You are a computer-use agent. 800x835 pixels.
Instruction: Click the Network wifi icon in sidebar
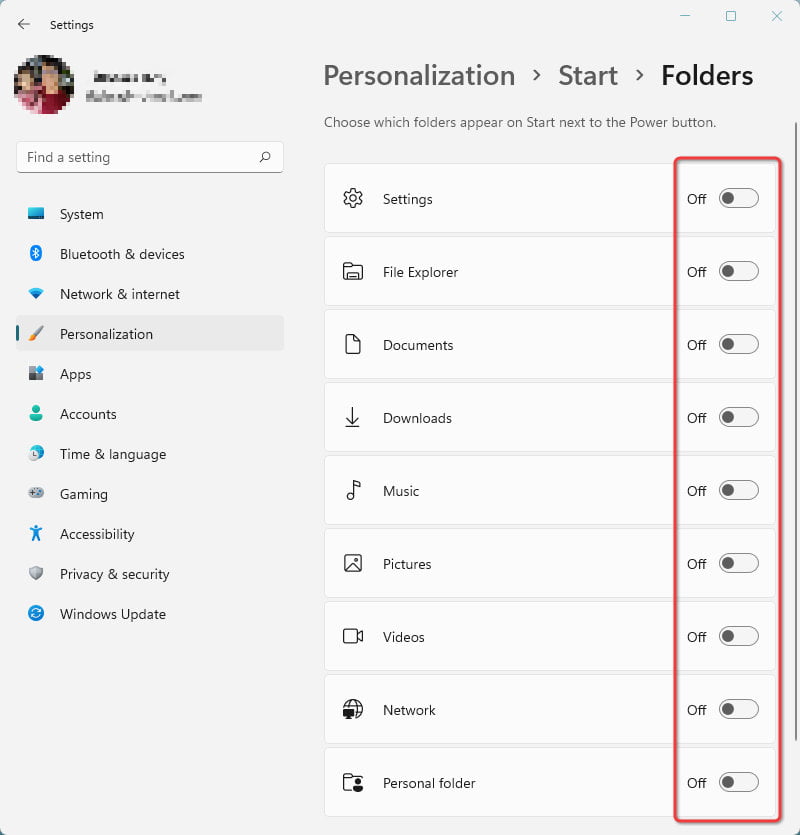coord(36,293)
